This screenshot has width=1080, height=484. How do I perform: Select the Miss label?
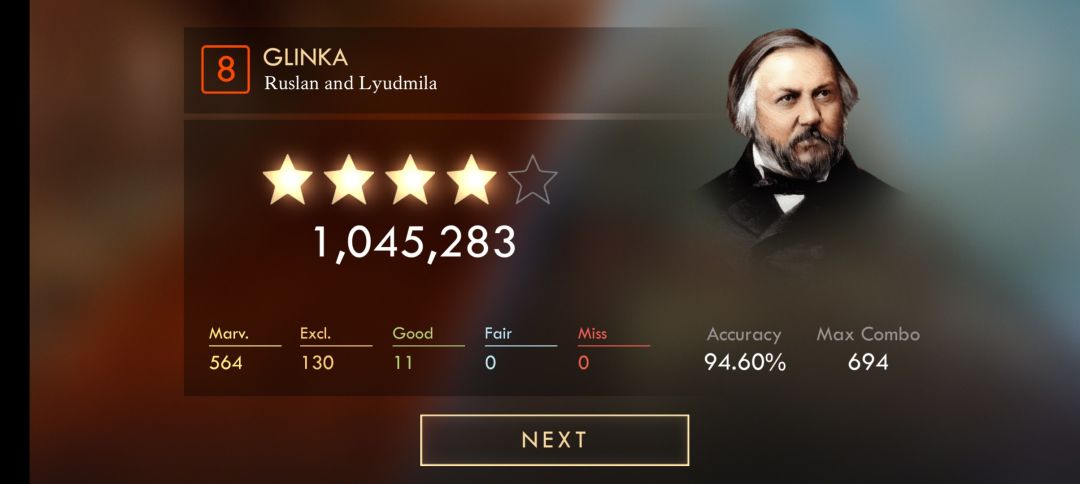tap(592, 334)
